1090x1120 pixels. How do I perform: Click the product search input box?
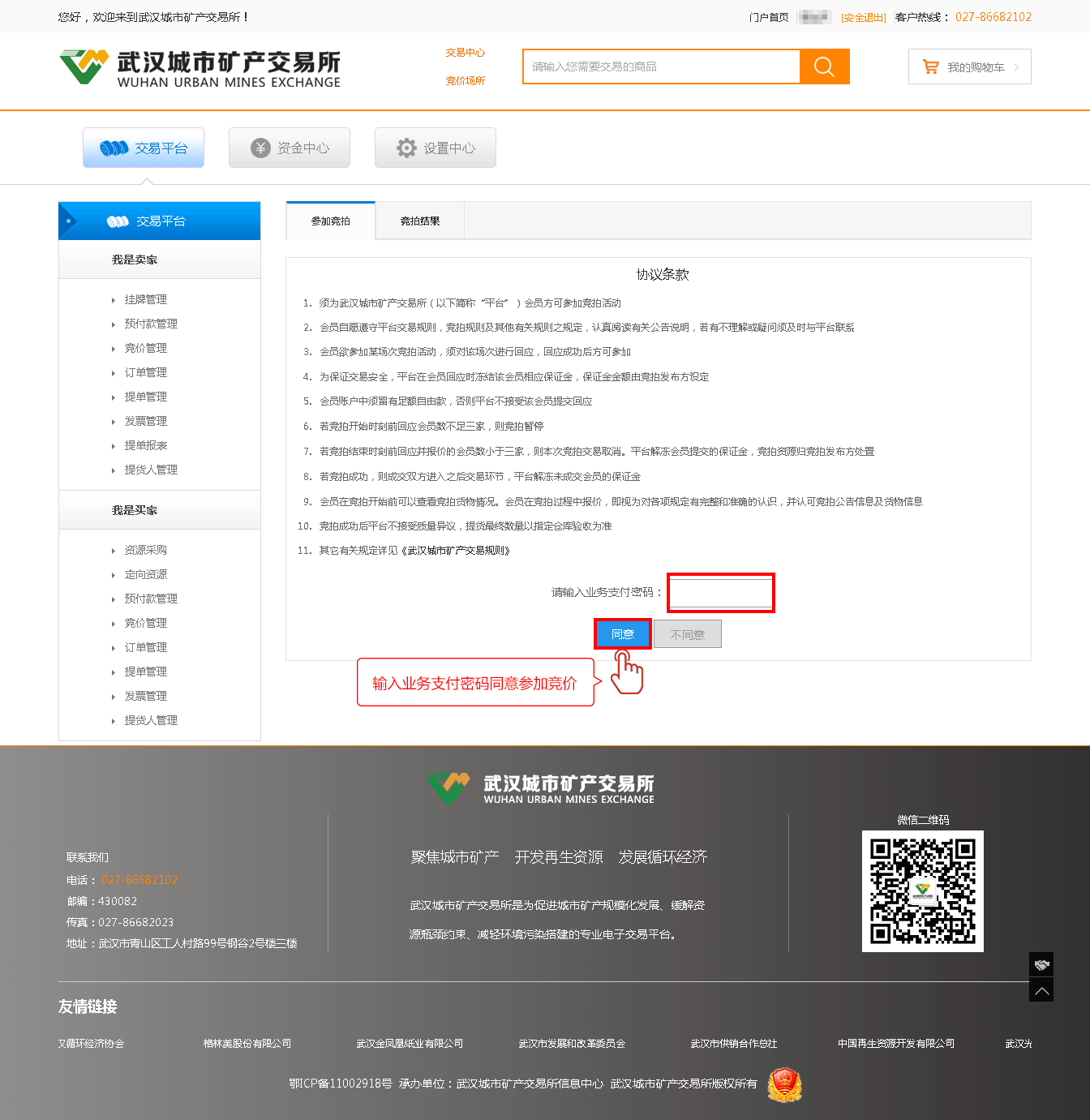click(661, 67)
